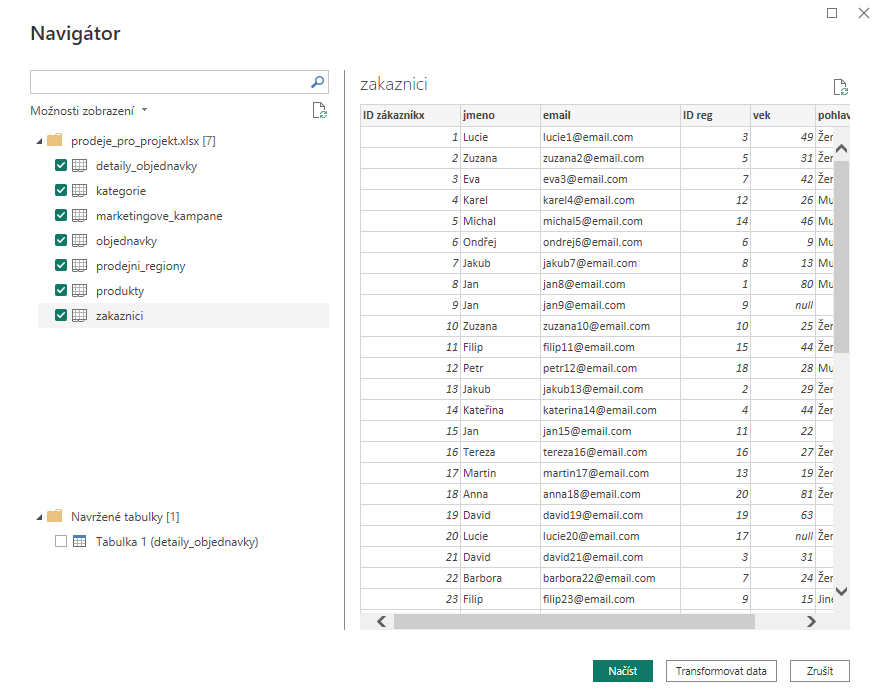Click the search magnifier icon
The width and height of the screenshot is (880, 700).
317,81
